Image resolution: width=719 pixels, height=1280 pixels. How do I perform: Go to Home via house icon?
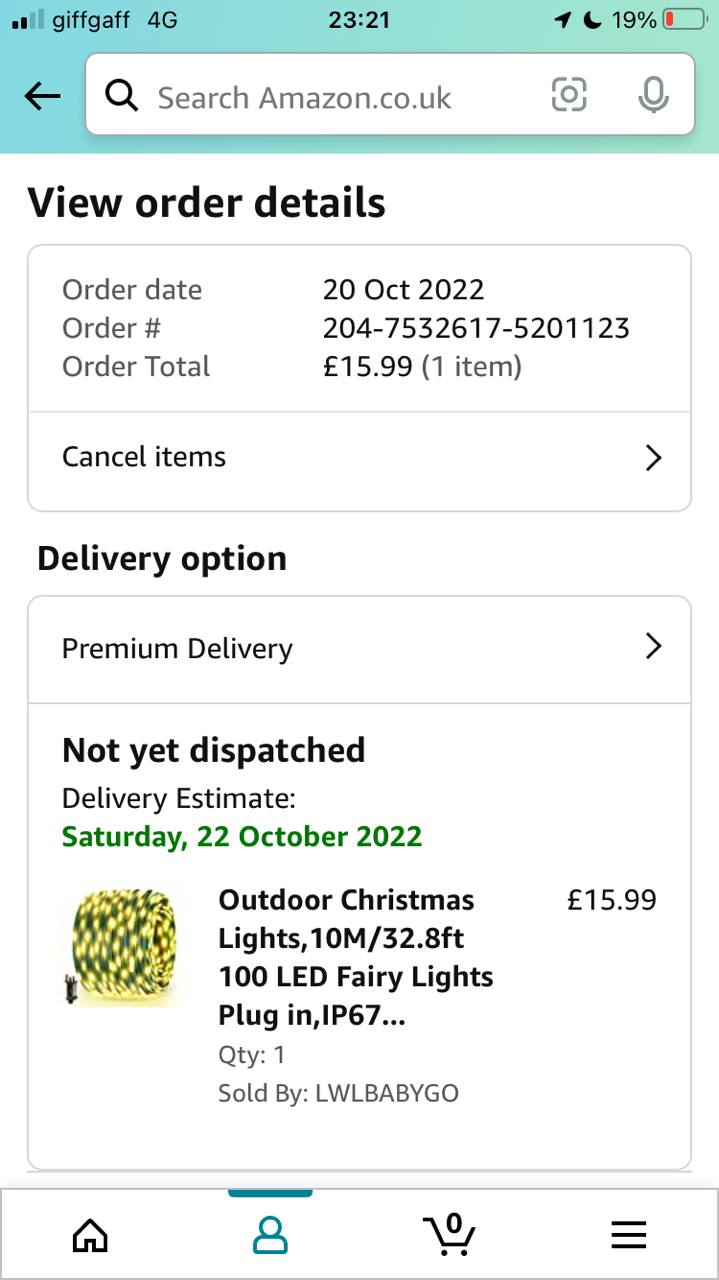tap(90, 1236)
